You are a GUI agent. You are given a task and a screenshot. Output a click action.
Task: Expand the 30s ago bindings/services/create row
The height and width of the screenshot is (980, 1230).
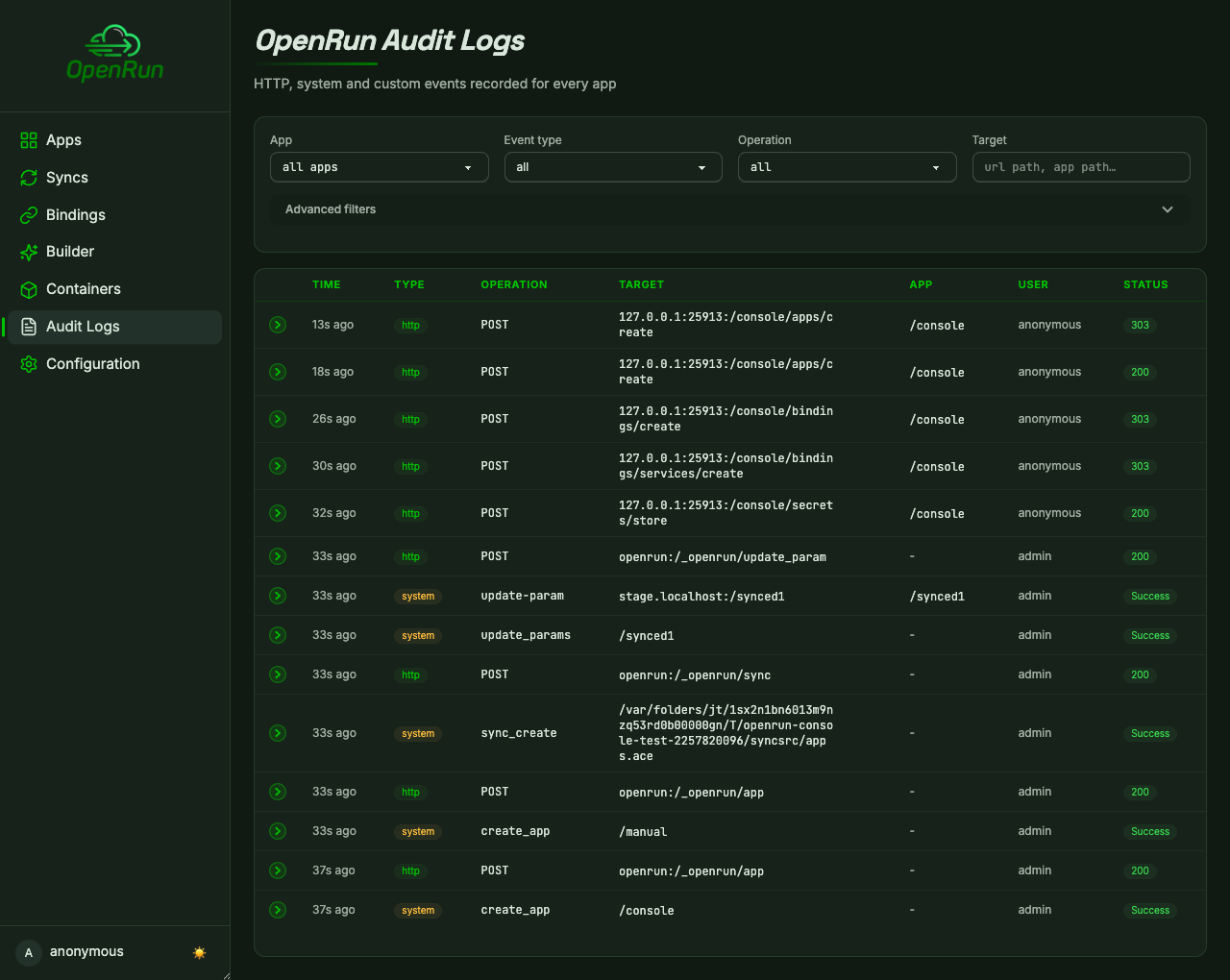point(278,466)
